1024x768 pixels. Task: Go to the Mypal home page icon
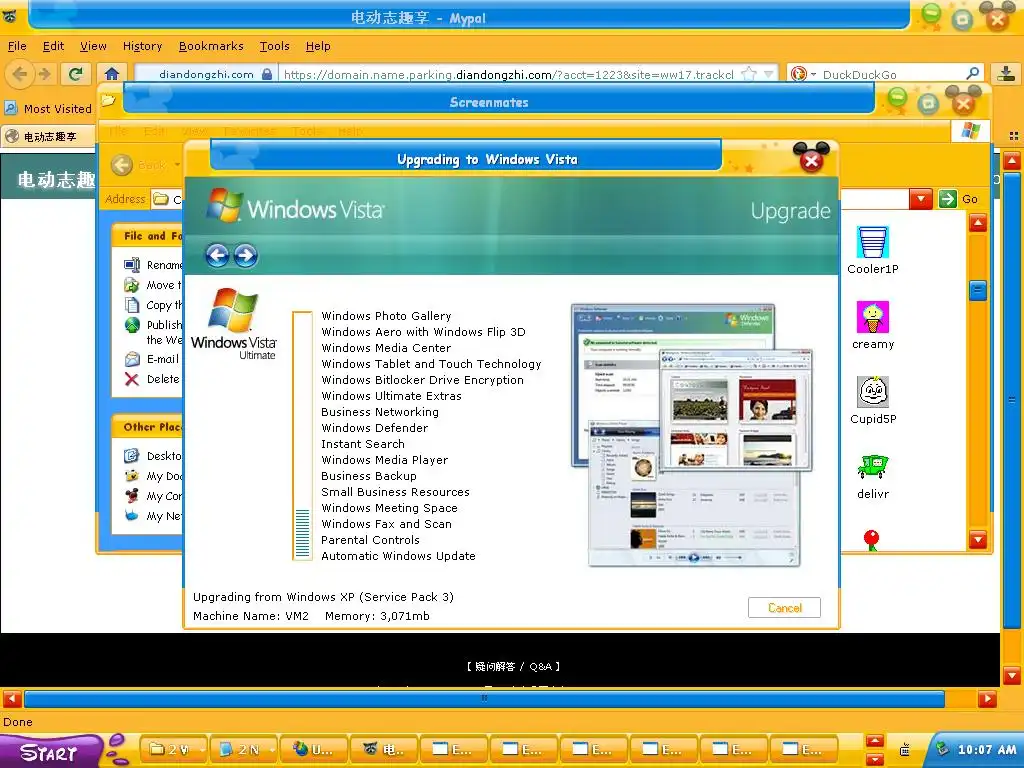tap(112, 74)
